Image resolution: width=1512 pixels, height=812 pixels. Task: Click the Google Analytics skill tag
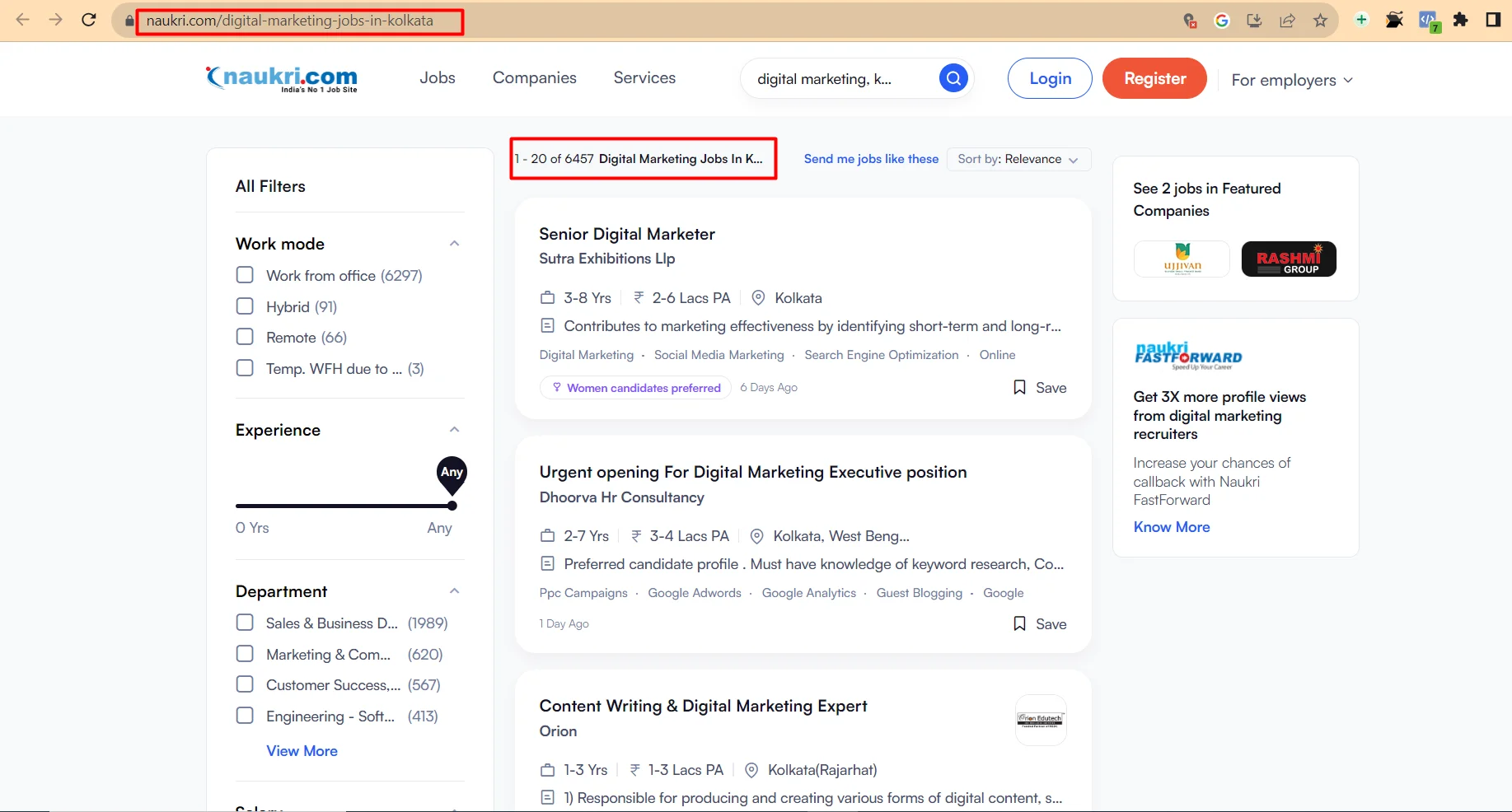point(808,593)
